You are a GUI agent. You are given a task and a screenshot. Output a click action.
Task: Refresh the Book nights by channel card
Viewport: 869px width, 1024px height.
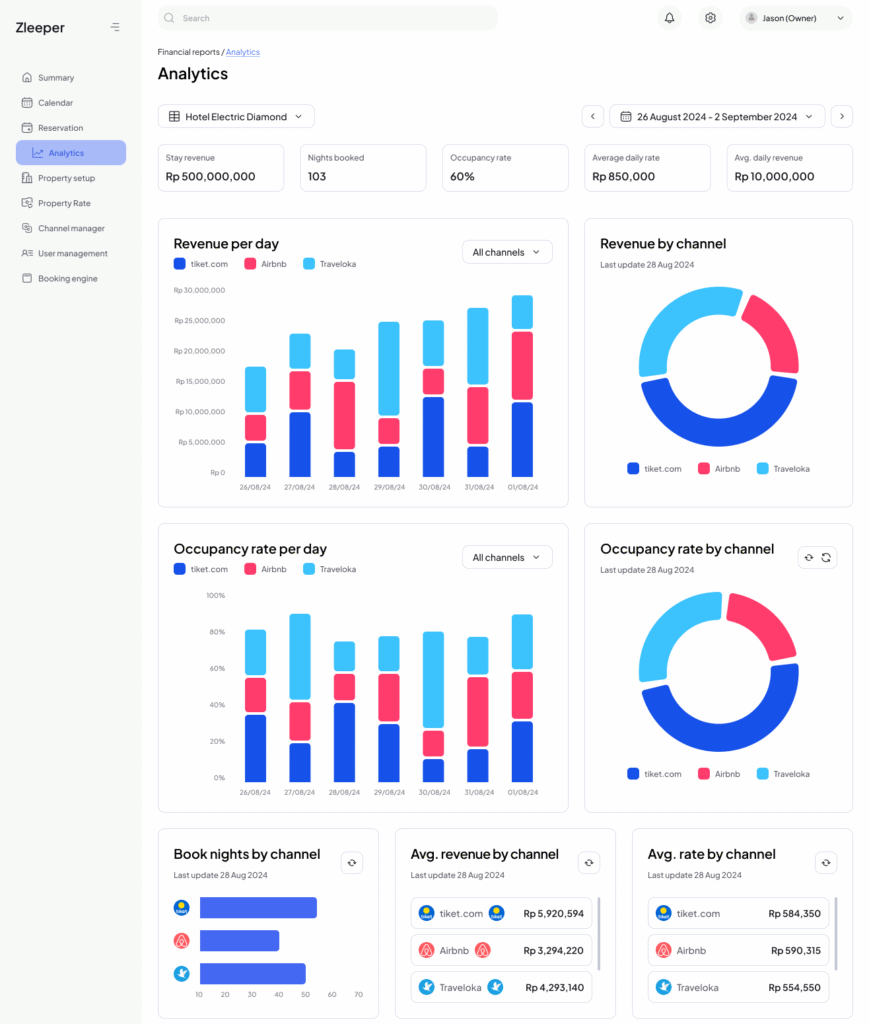(352, 862)
